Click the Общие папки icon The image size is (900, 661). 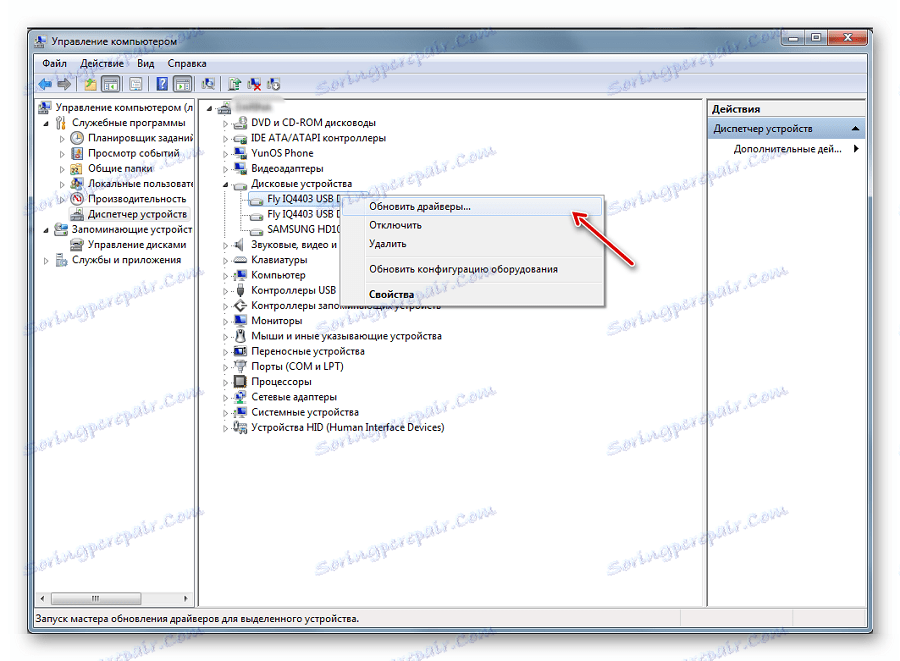[x=77, y=169]
